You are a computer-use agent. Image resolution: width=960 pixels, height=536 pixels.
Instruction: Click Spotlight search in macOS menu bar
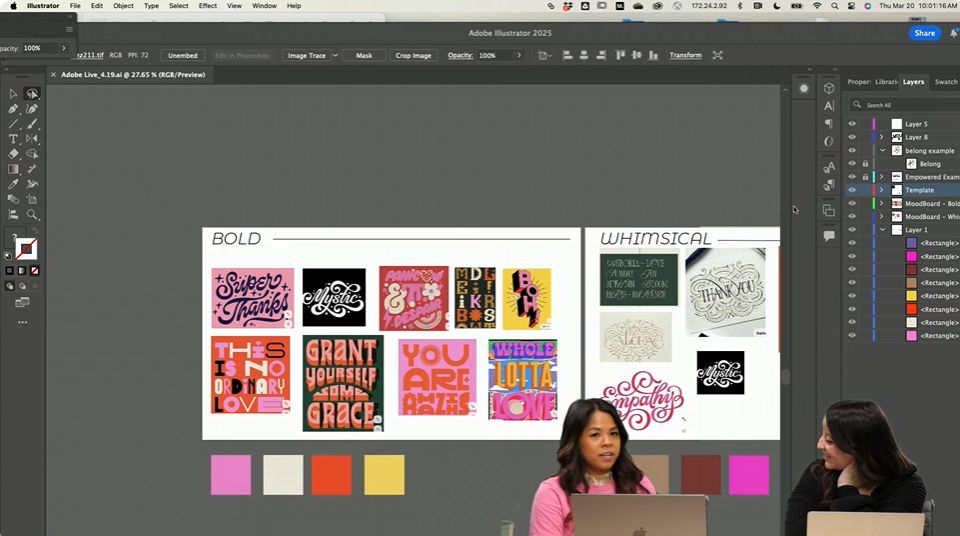coord(834,6)
